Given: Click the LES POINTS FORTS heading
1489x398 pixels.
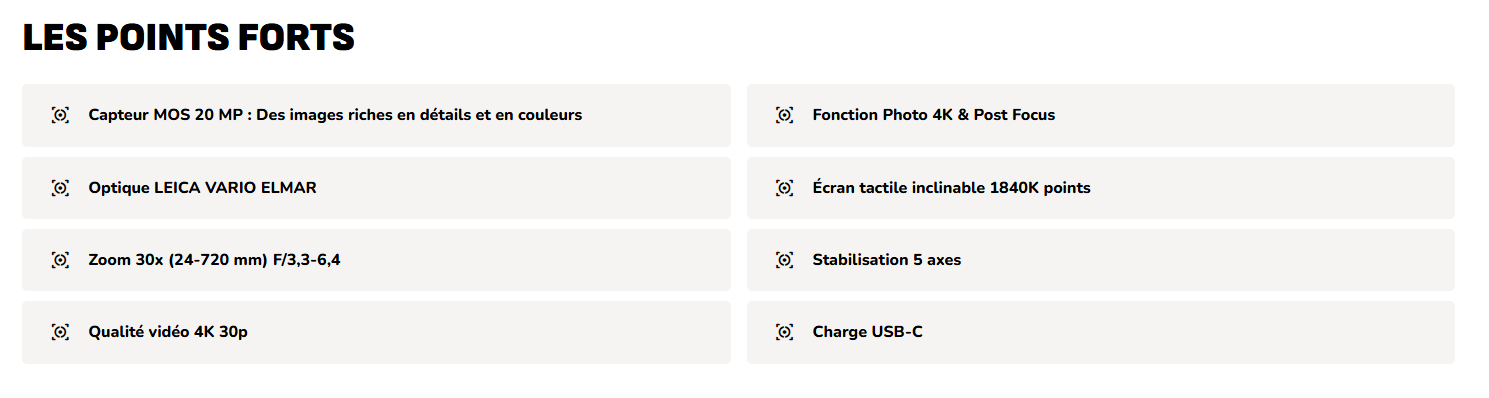Looking at the screenshot, I should click(x=189, y=37).
